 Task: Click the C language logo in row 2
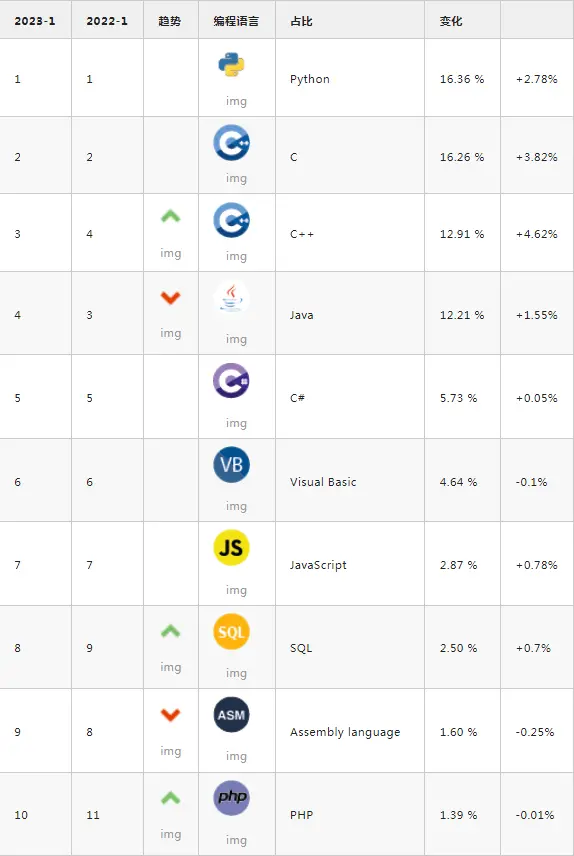[x=232, y=142]
